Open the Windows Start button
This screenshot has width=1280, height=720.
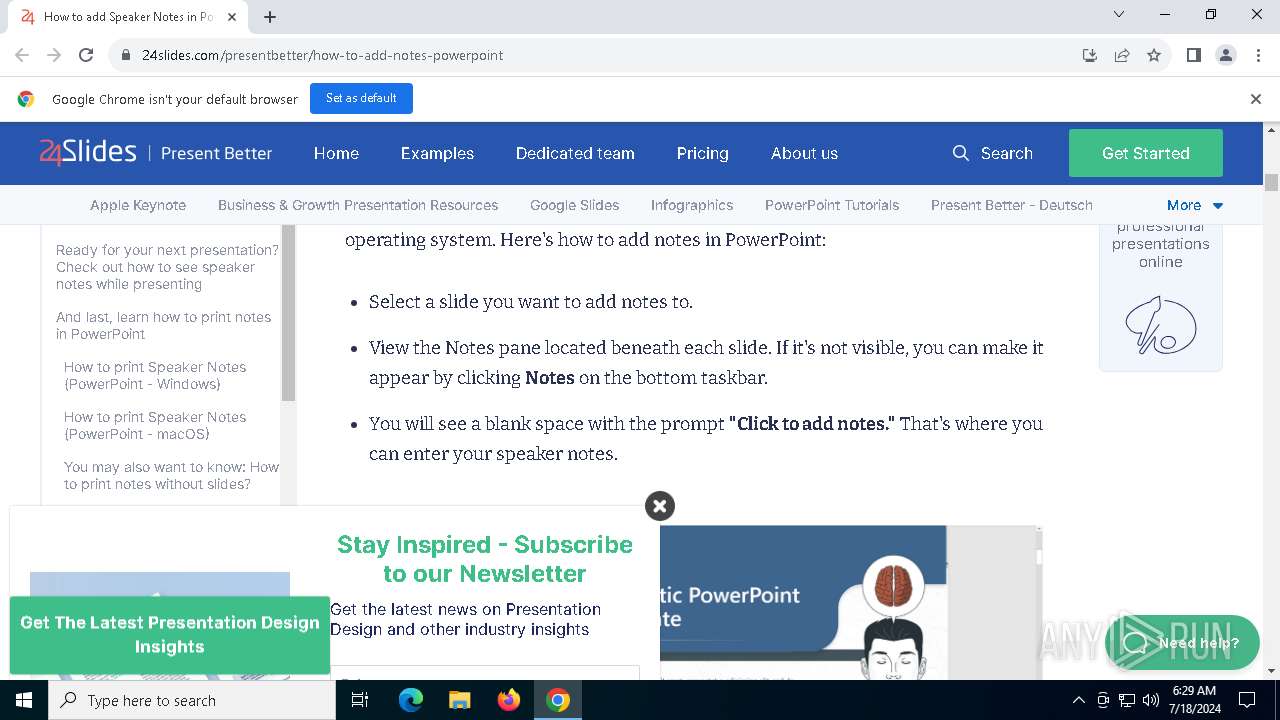coord(24,700)
